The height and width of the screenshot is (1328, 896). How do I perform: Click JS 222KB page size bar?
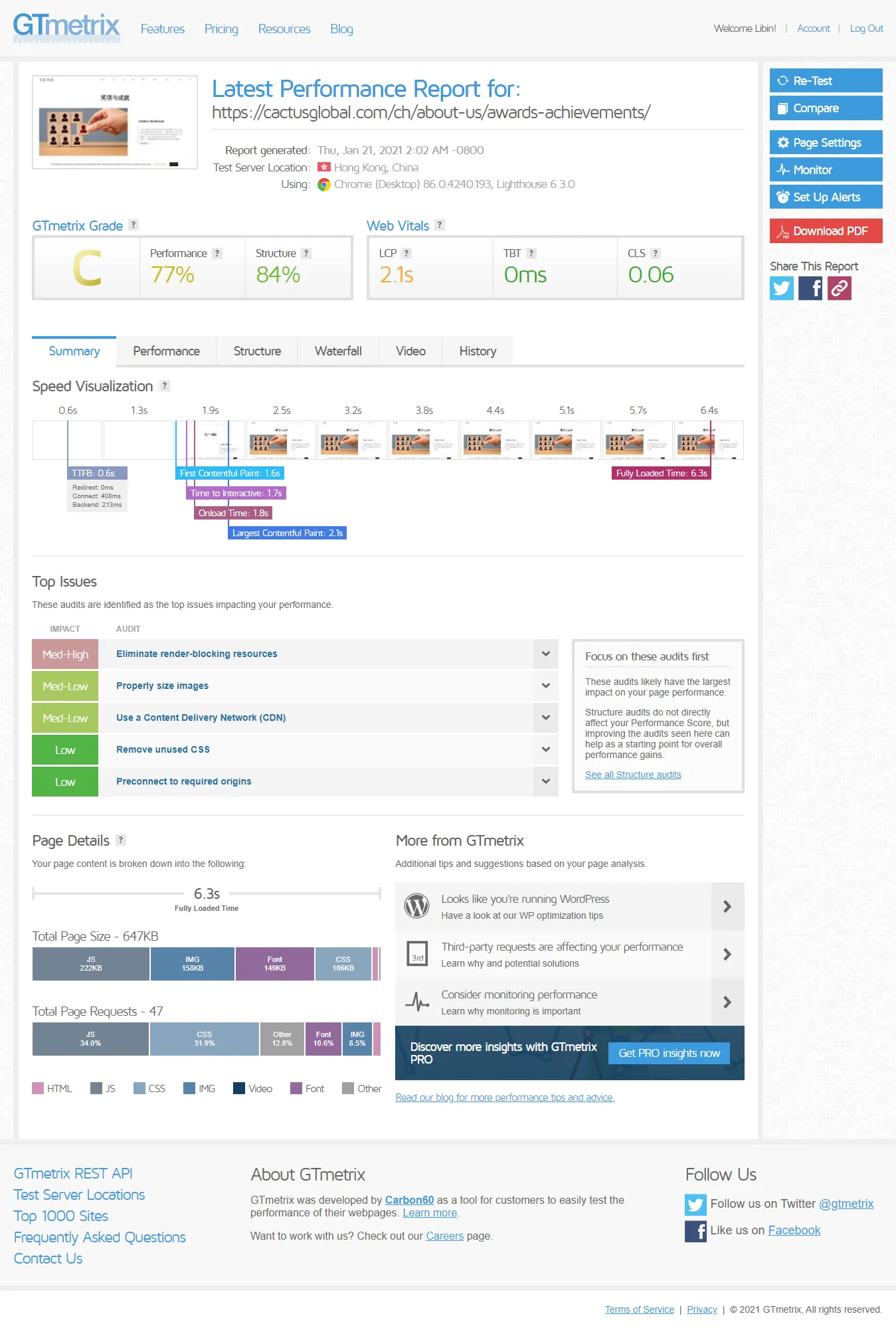(91, 964)
